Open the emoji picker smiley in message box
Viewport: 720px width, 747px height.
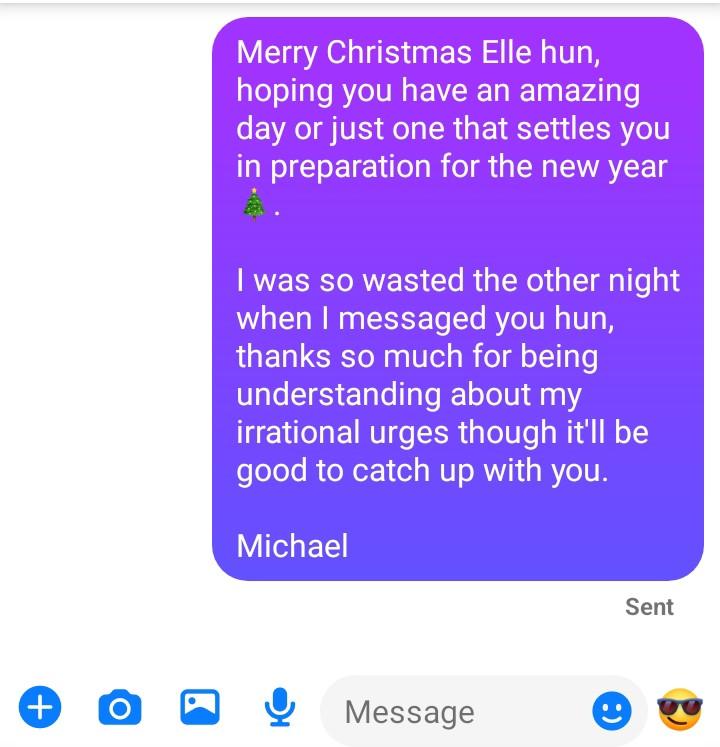click(x=612, y=711)
